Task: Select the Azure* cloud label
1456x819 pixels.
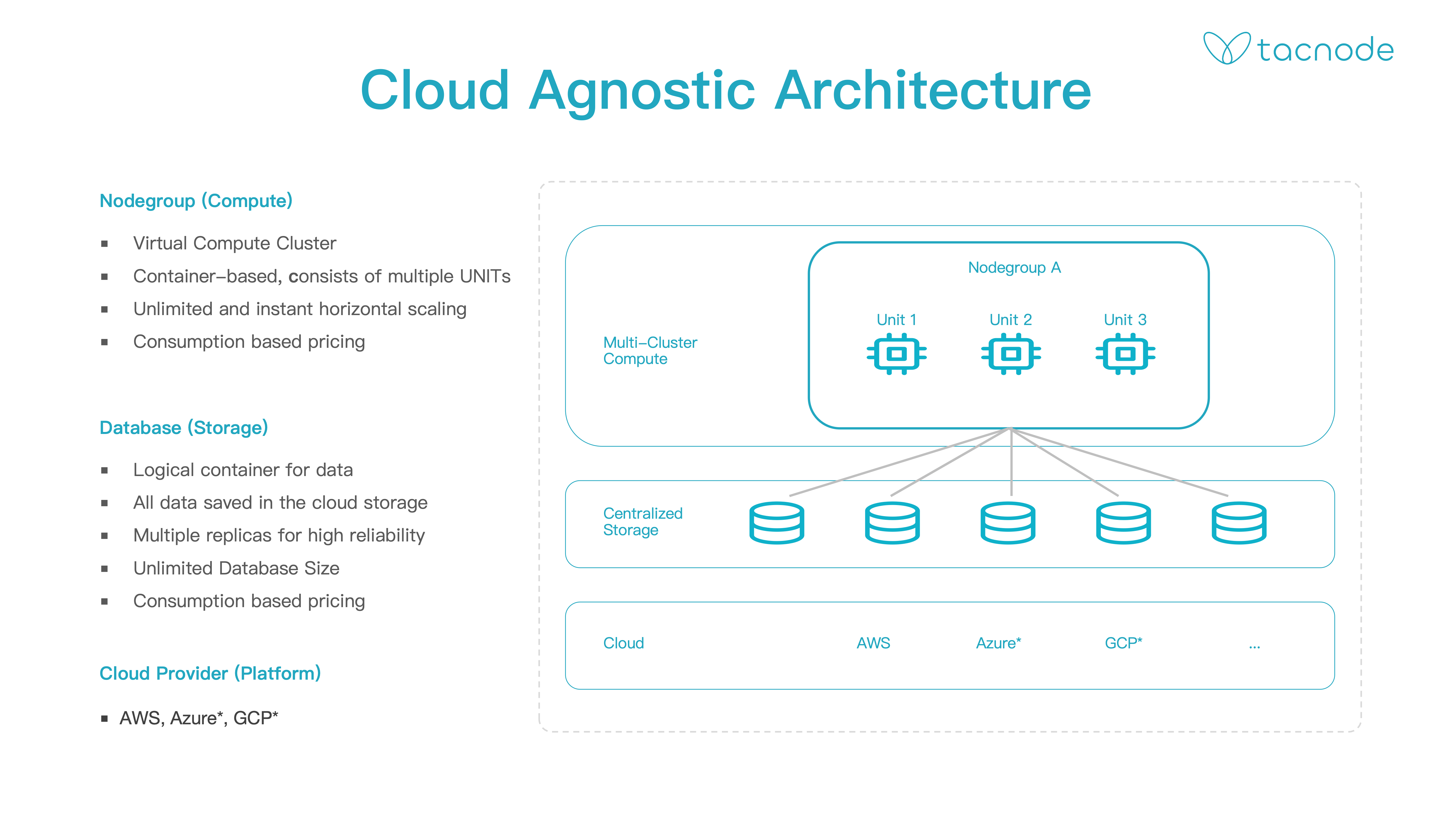Action: pos(999,643)
